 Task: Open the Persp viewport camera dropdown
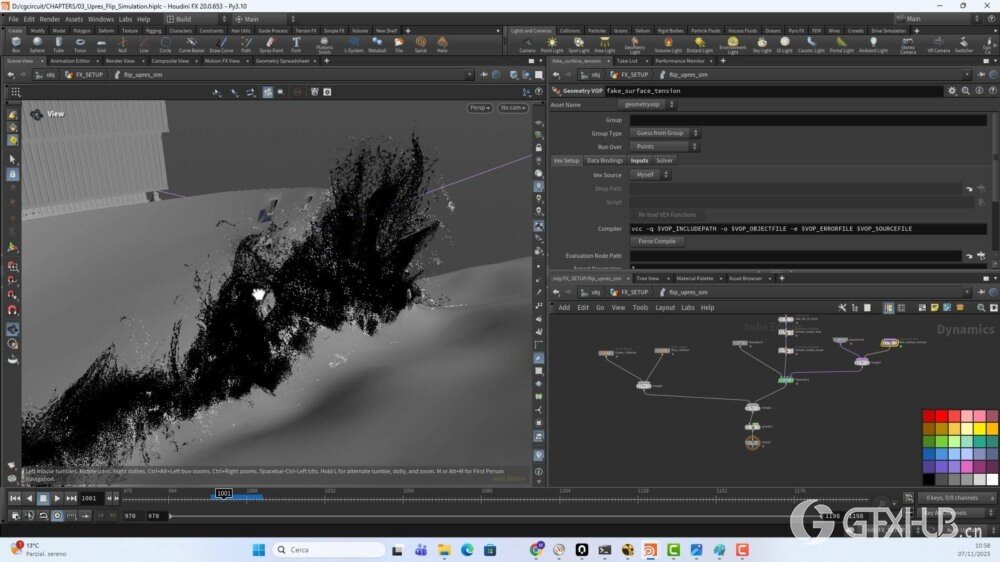point(481,108)
